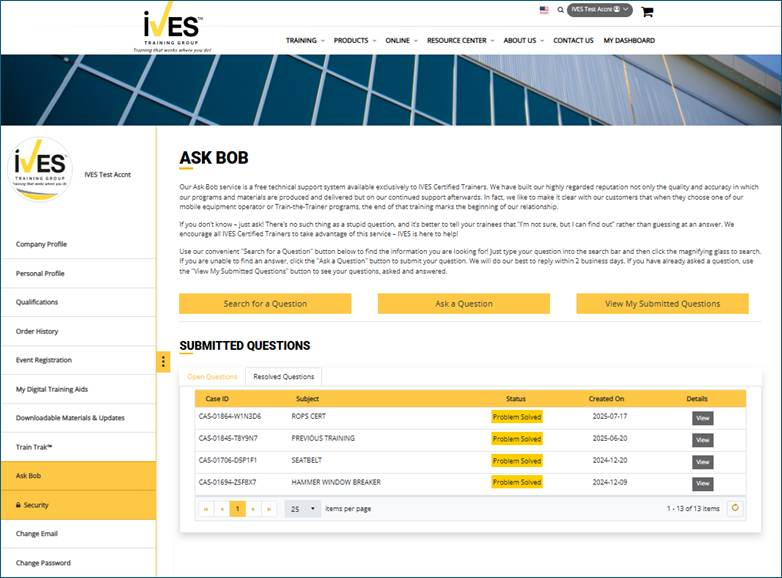Open Train Trak in the sidebar

tap(35, 447)
